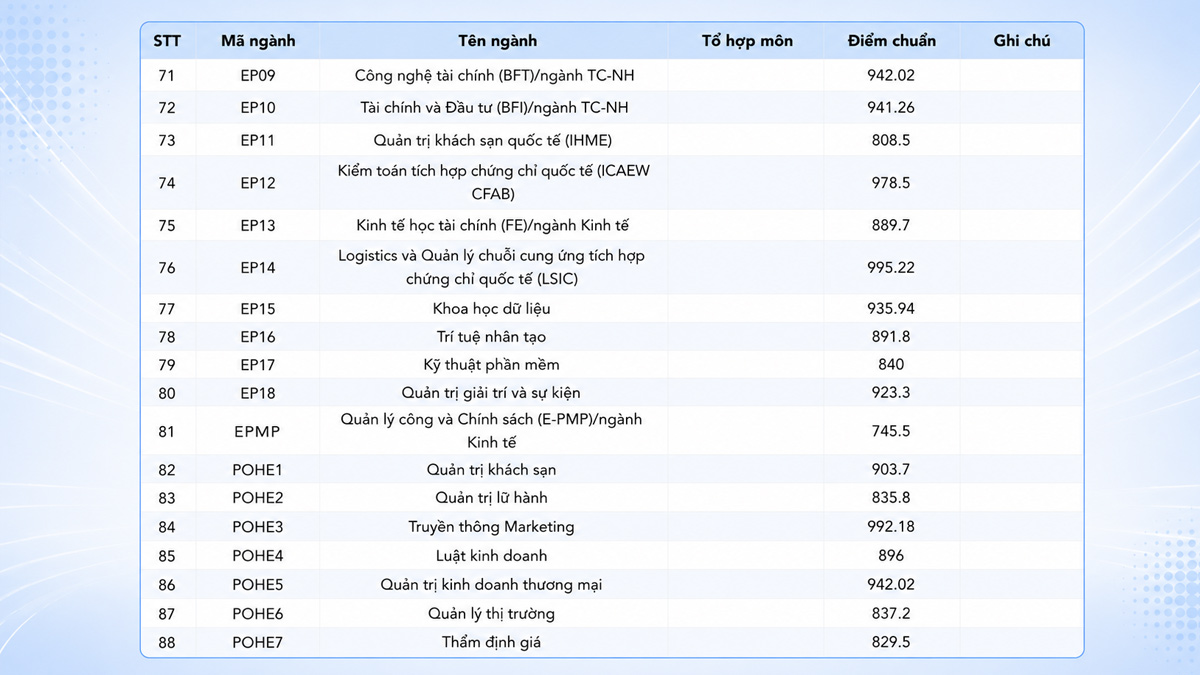Image resolution: width=1200 pixels, height=675 pixels.
Task: Click score 995.22 for EP14
Action: [x=891, y=268]
